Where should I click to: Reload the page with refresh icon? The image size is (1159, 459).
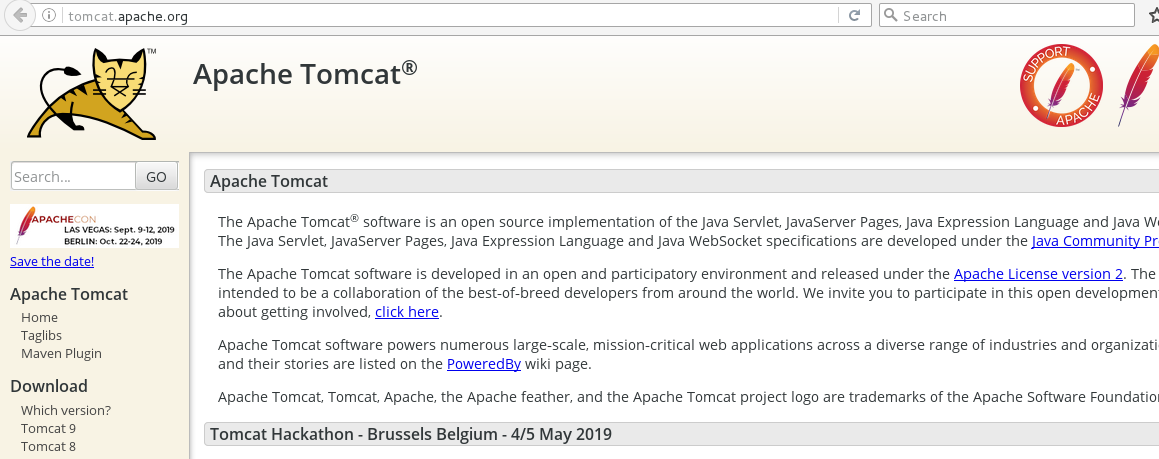[854, 16]
